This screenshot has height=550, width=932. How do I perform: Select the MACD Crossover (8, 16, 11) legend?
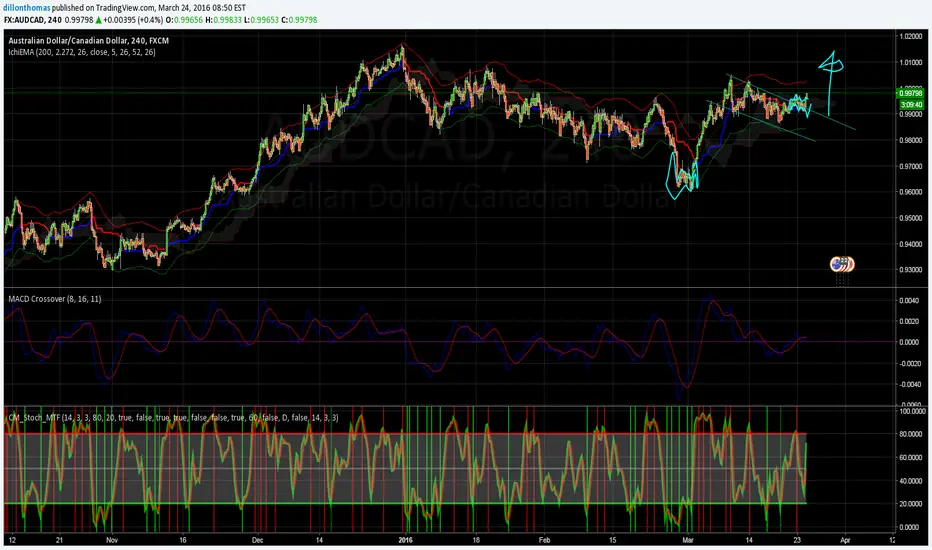[x=55, y=299]
